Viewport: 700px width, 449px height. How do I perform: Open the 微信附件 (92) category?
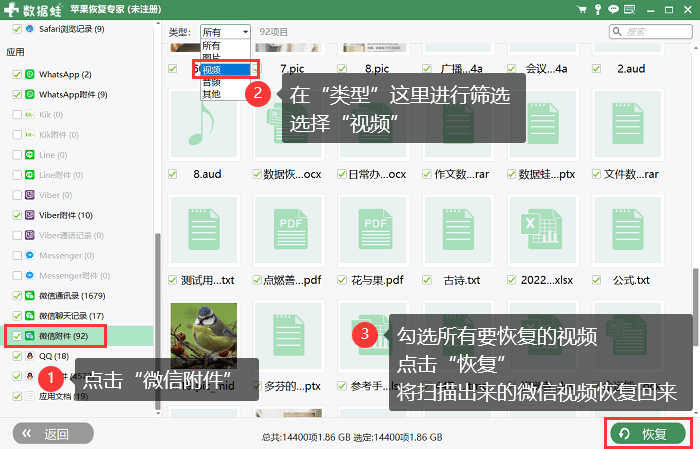coord(78,336)
